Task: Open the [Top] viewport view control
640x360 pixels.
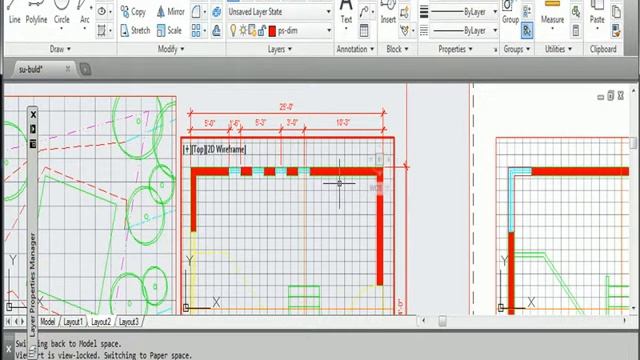Action: pyautogui.click(x=198, y=149)
